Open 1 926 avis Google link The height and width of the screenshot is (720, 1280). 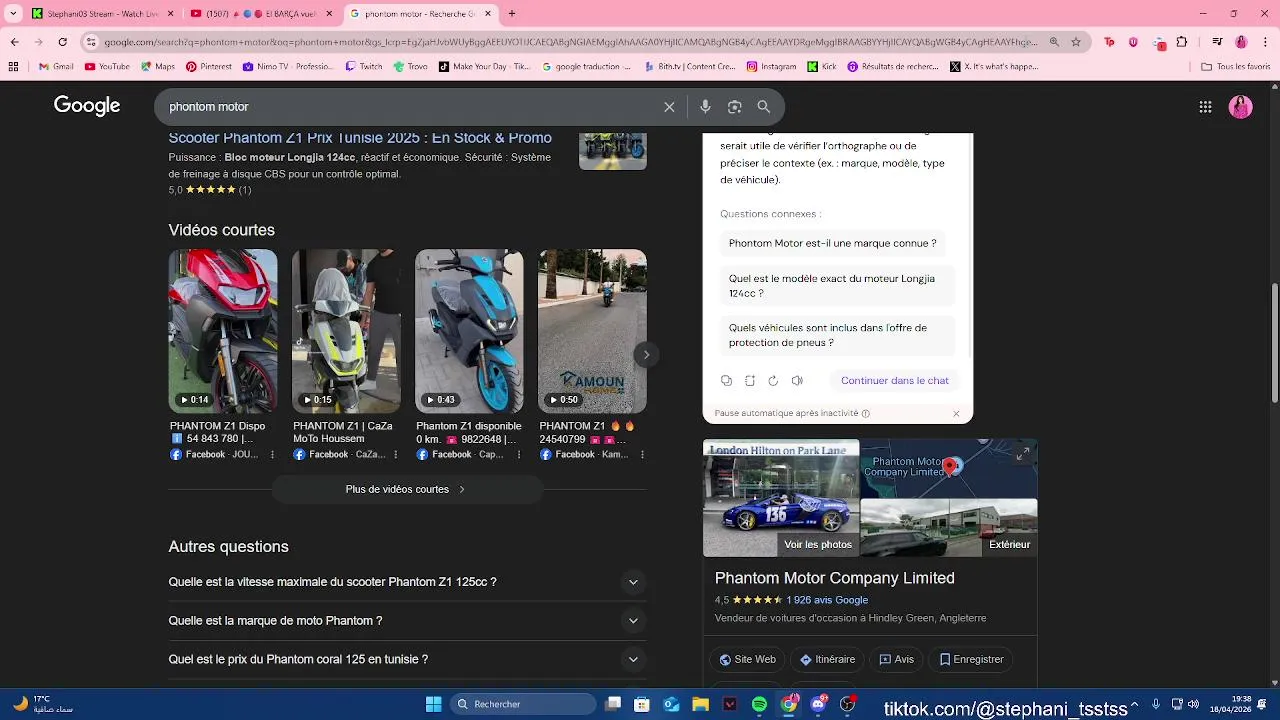point(827,600)
